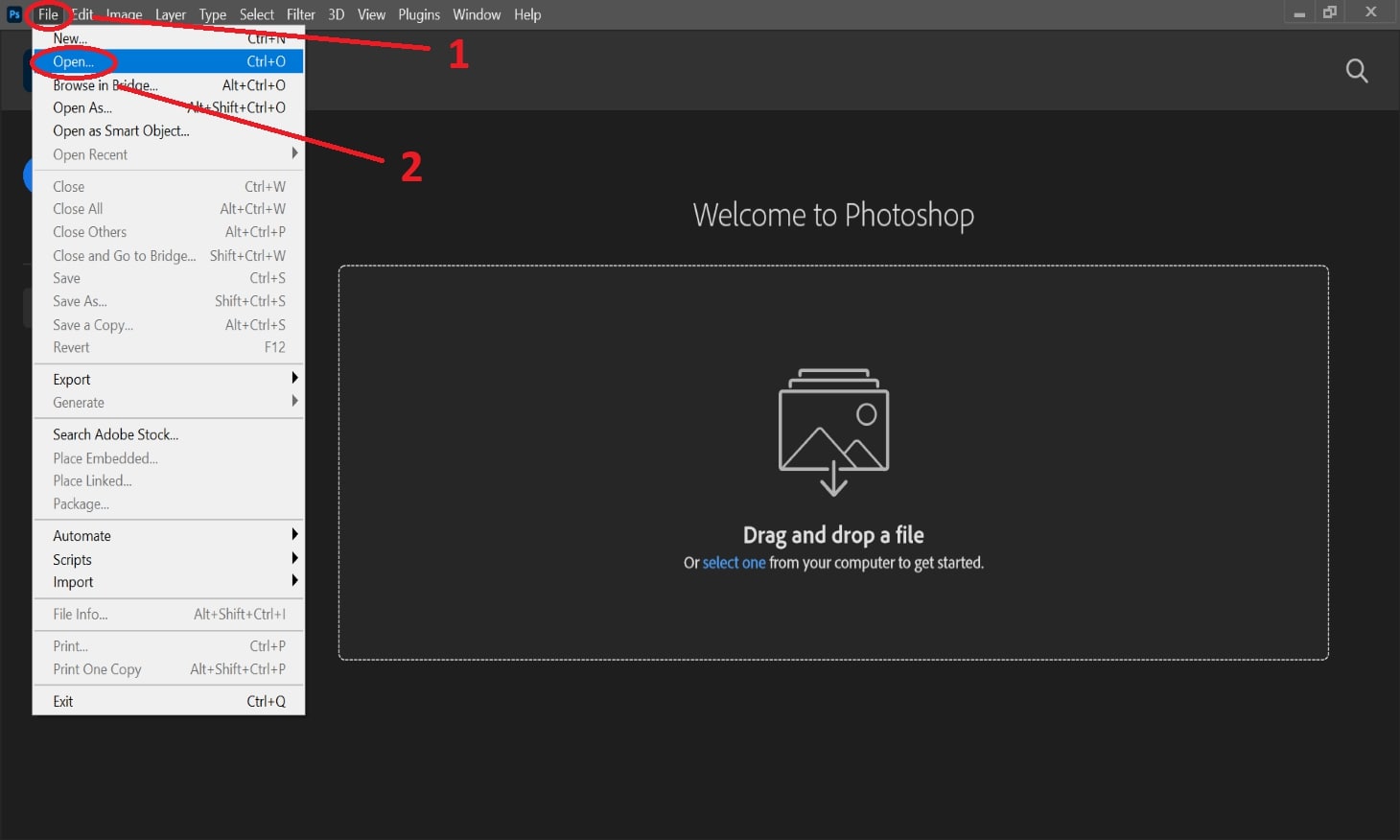Image resolution: width=1400 pixels, height=840 pixels.
Task: Choose Package... entry
Action: (x=169, y=503)
